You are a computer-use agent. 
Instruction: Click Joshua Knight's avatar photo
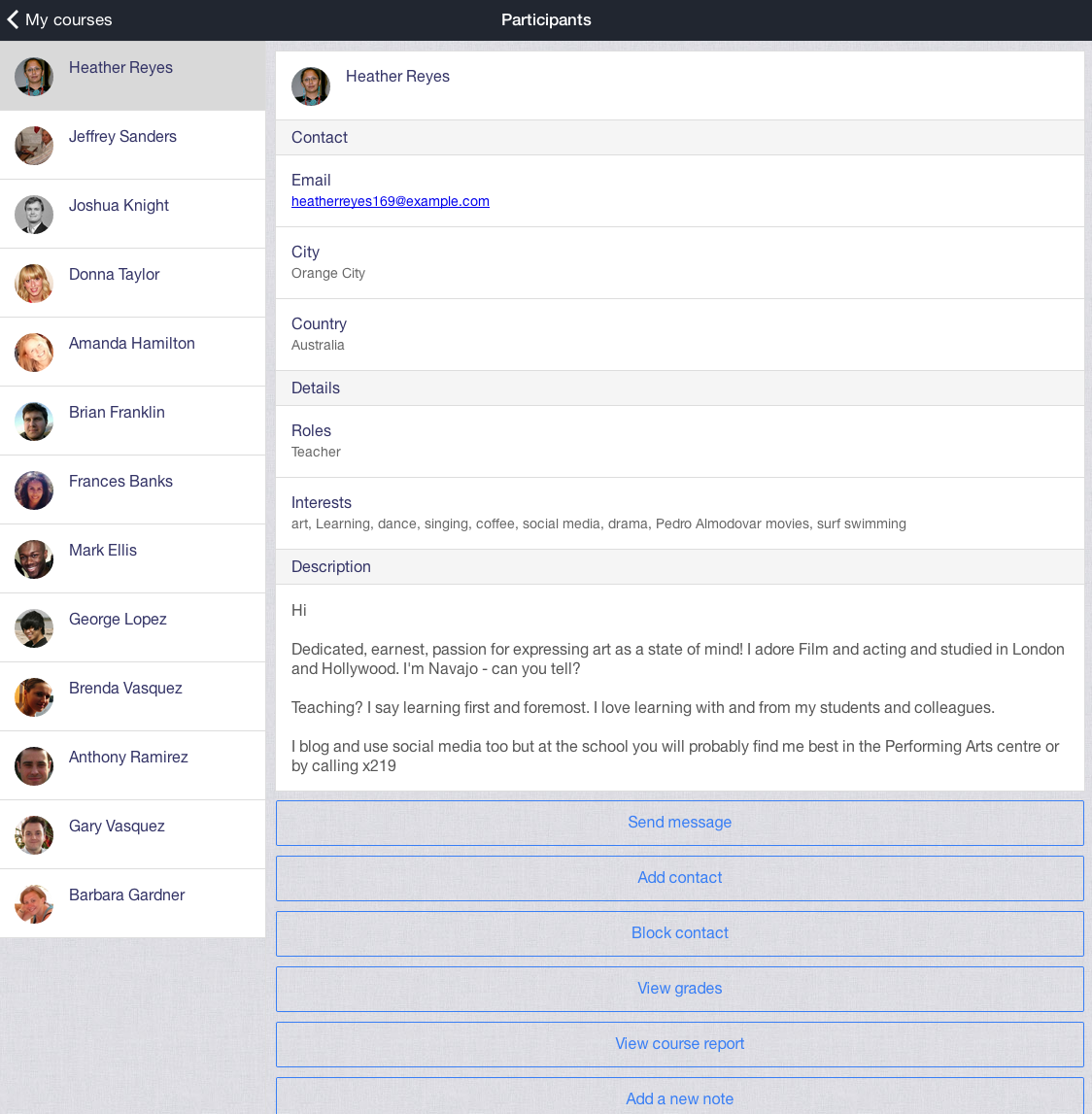[34, 215]
